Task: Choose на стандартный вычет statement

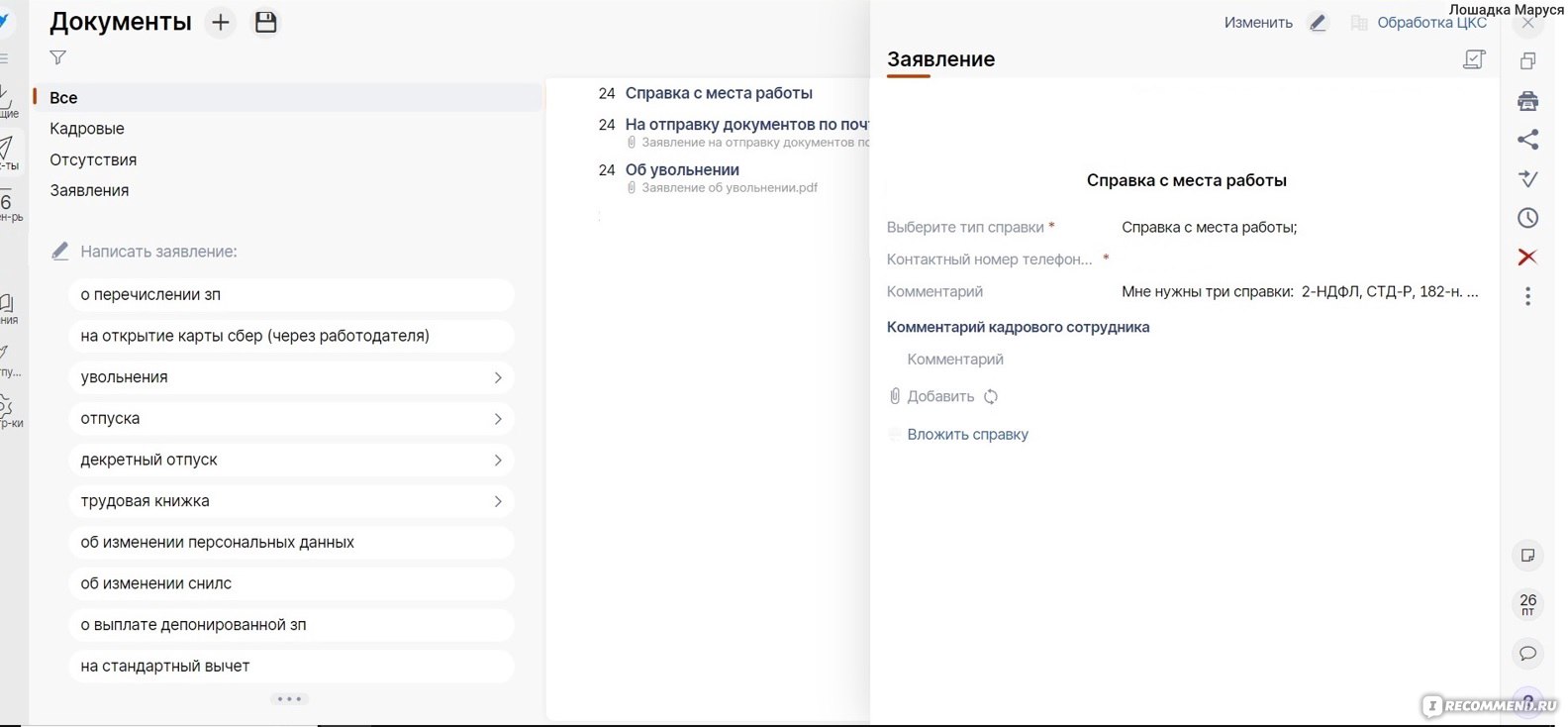Action: point(292,667)
